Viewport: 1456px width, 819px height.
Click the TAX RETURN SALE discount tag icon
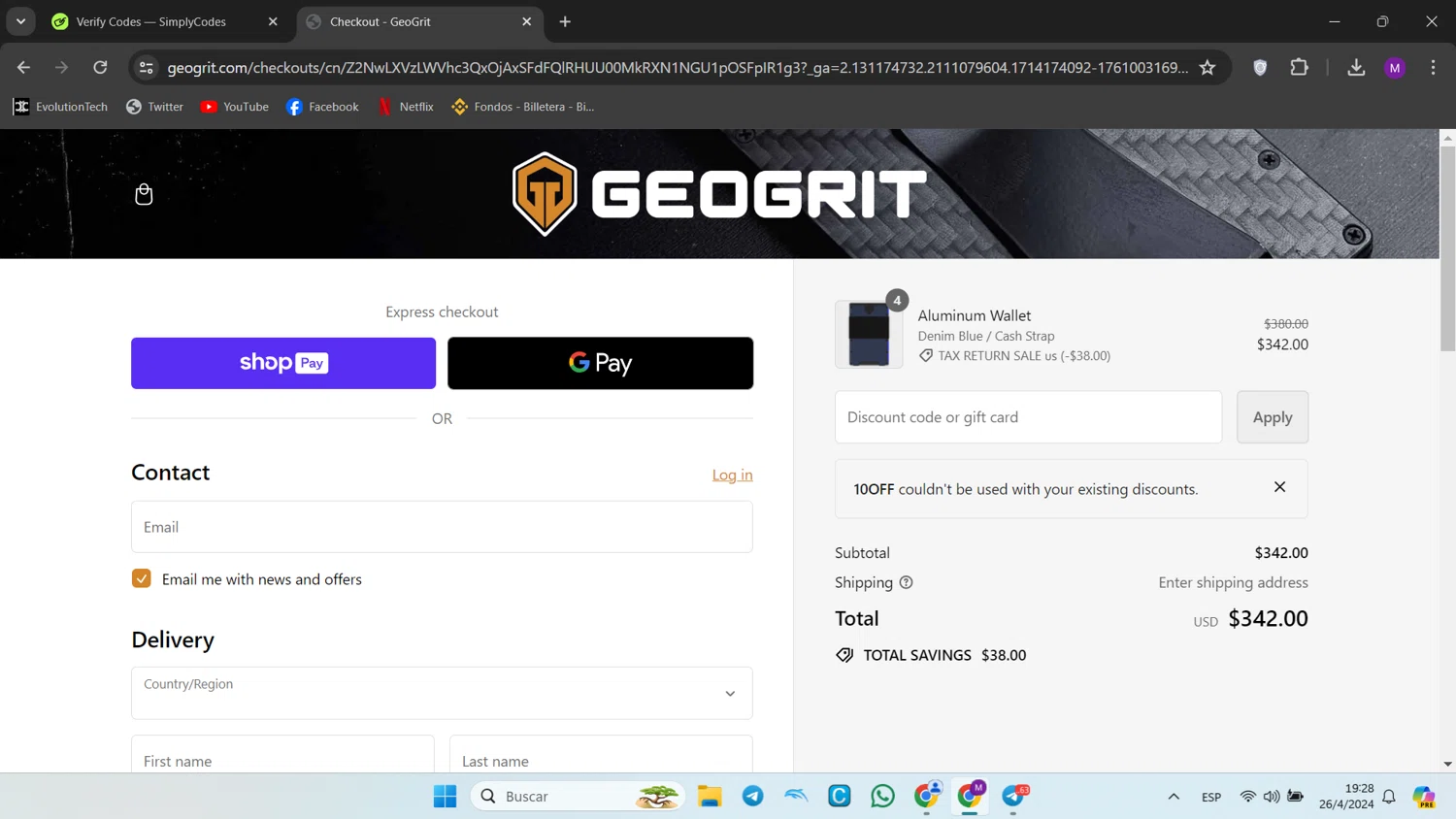pyautogui.click(x=926, y=355)
